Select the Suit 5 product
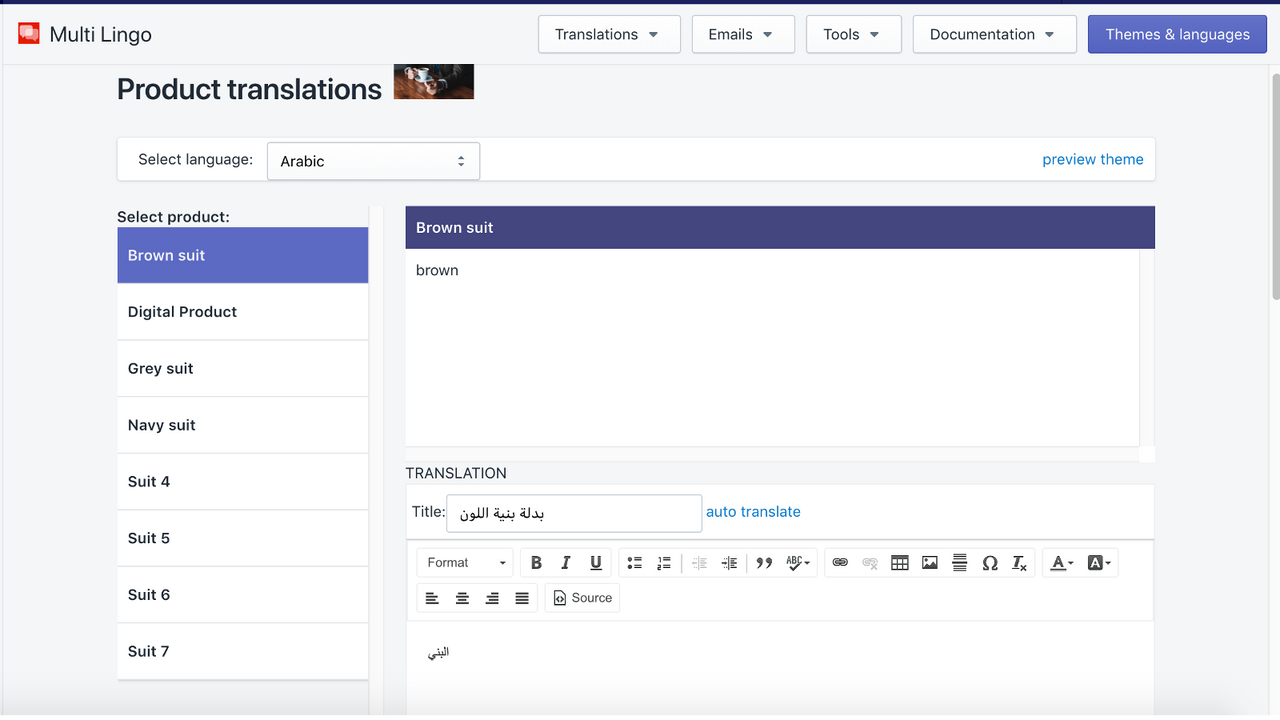Image resolution: width=1280 pixels, height=720 pixels. [243, 538]
